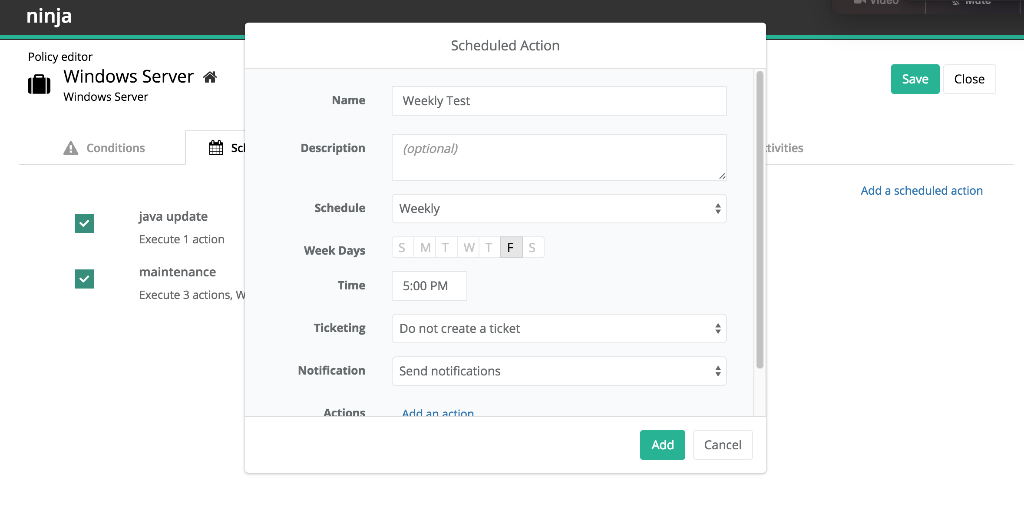Click into the Description text area
This screenshot has width=1024, height=511.
coord(559,157)
